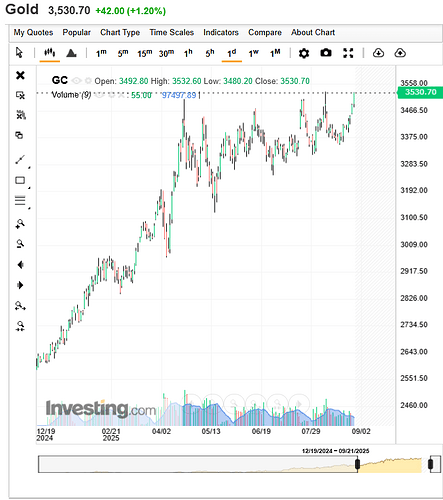Toggle Volume indicator visibility eye icon
The width and height of the screenshot is (443, 500).
tap(99, 95)
